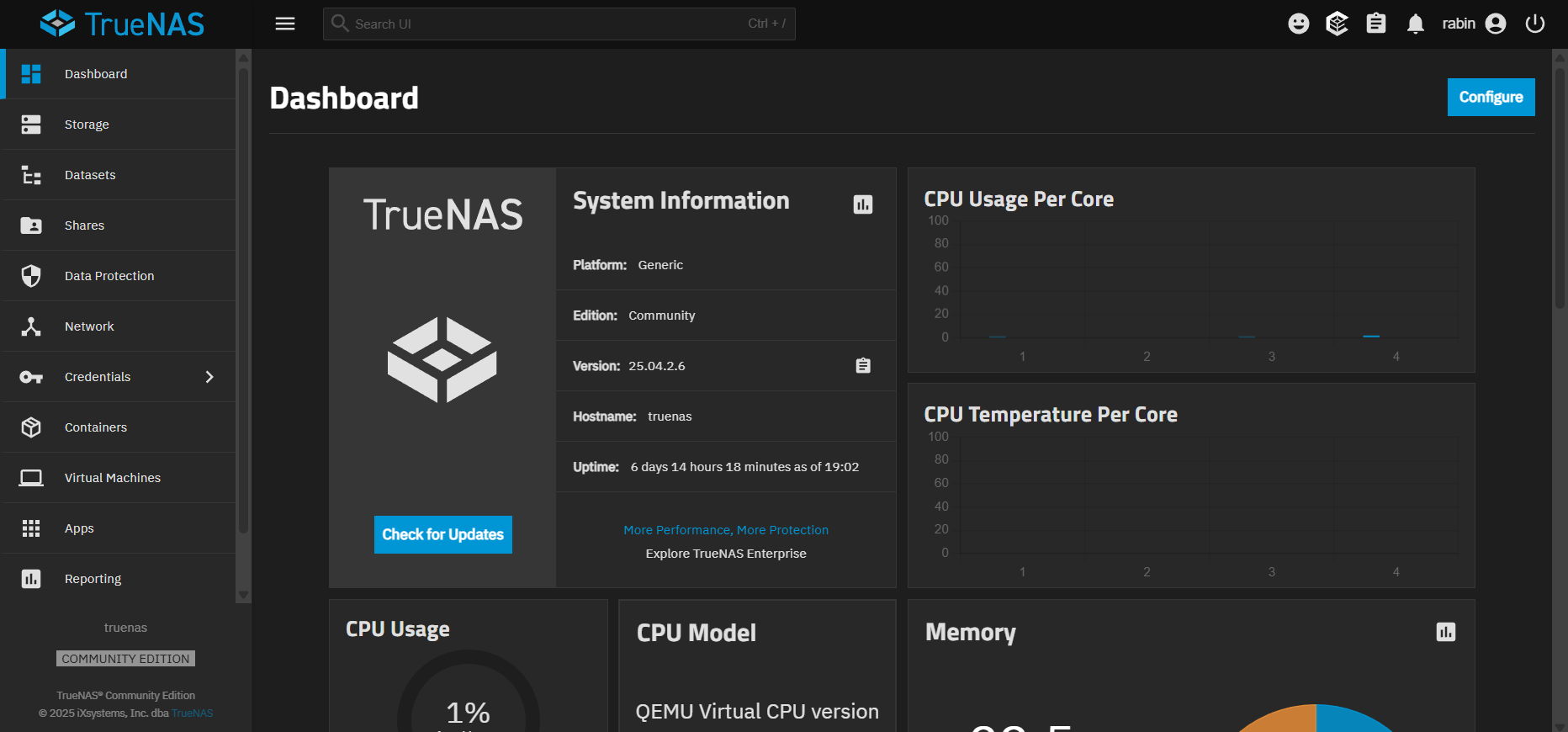Click the main page scrollbar thumb
Screen dimensions: 1568x732
pos(1560,187)
